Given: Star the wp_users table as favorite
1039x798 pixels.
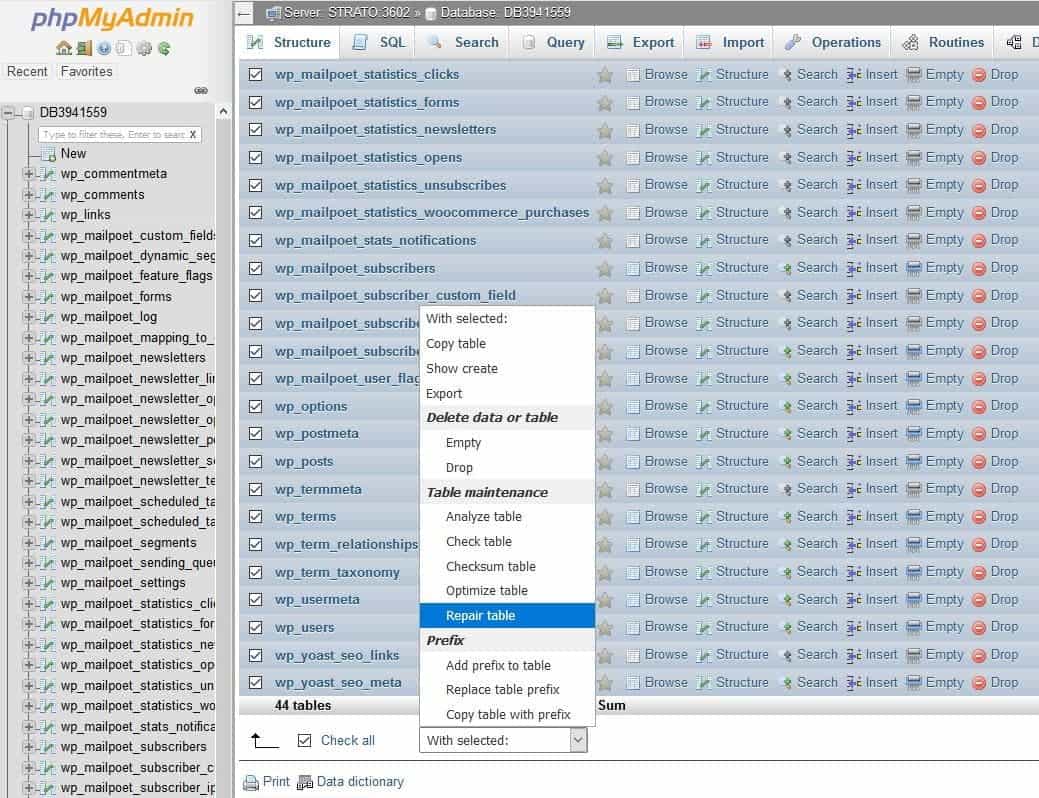Looking at the screenshot, I should (604, 627).
